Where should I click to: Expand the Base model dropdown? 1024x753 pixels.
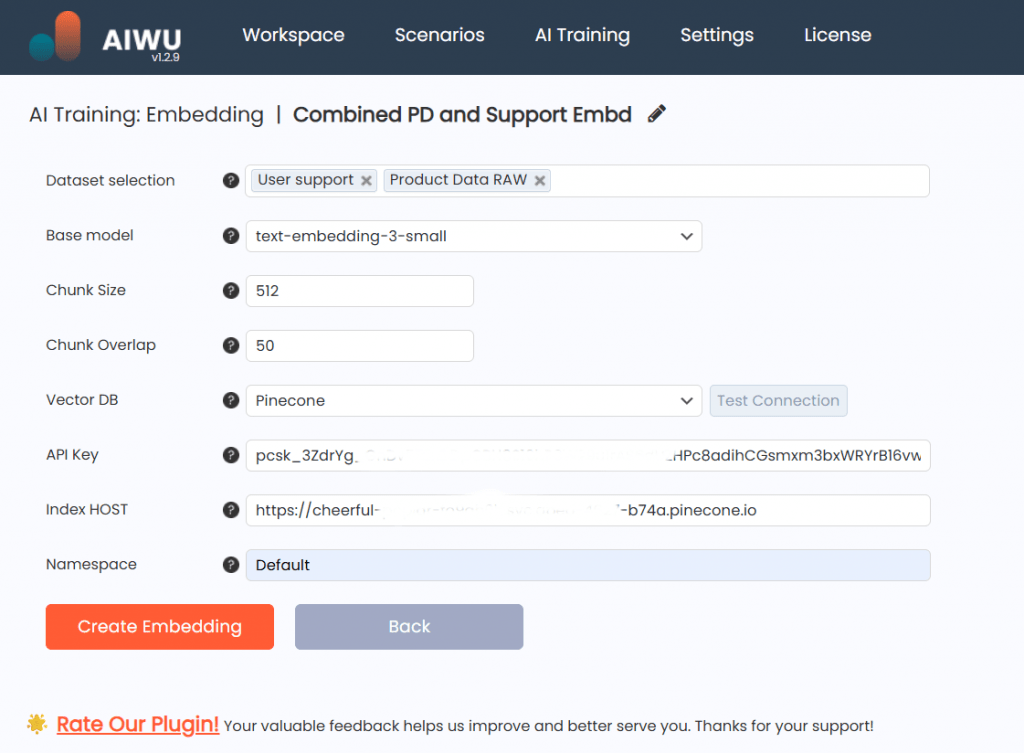pyautogui.click(x=473, y=236)
